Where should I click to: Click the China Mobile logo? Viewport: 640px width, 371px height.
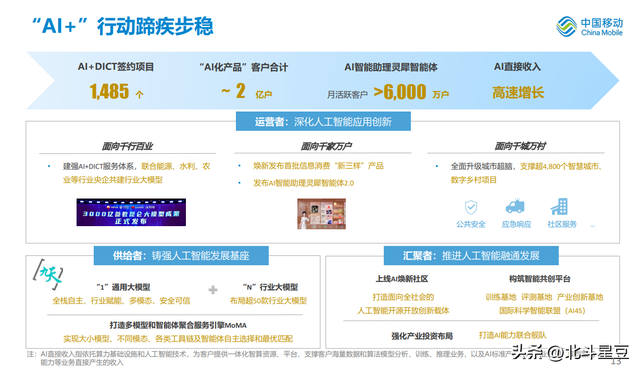click(x=589, y=27)
